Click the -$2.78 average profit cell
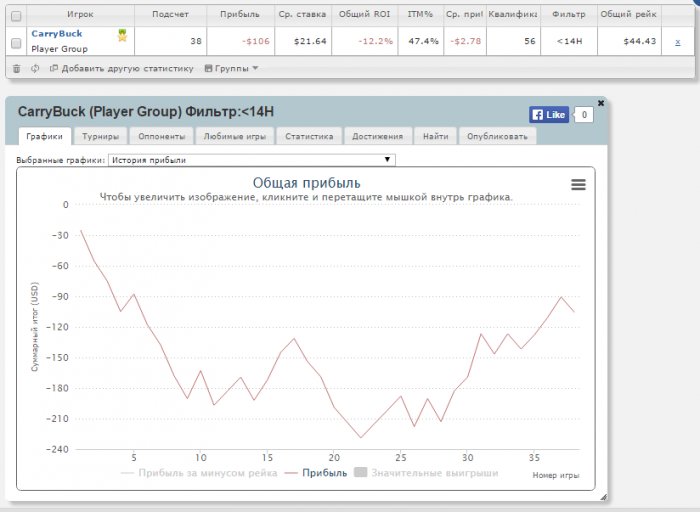This screenshot has width=700, height=512. coord(466,42)
